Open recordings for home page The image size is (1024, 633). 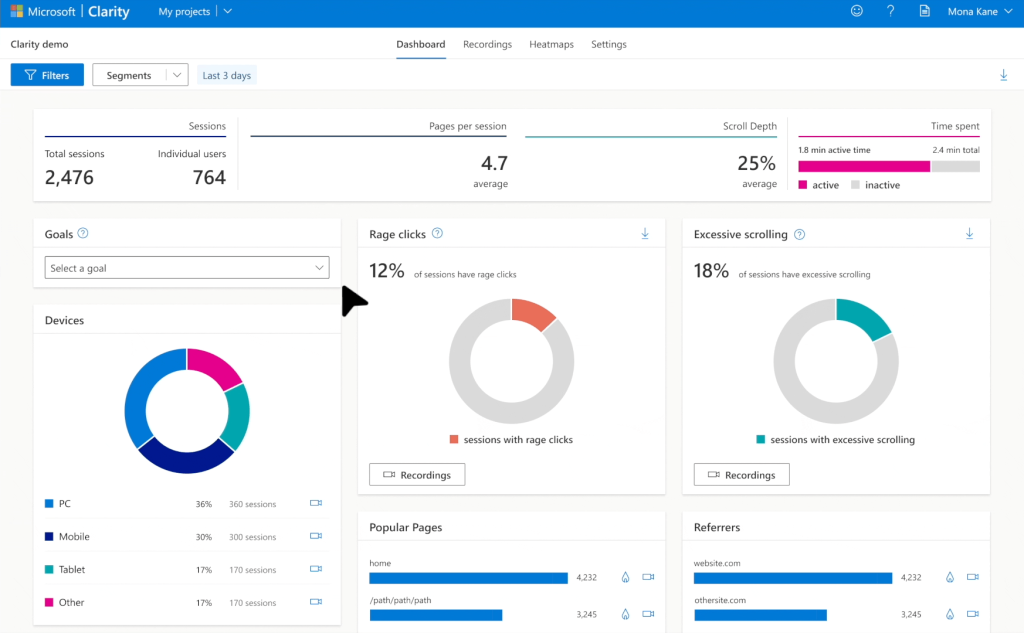[x=648, y=577]
